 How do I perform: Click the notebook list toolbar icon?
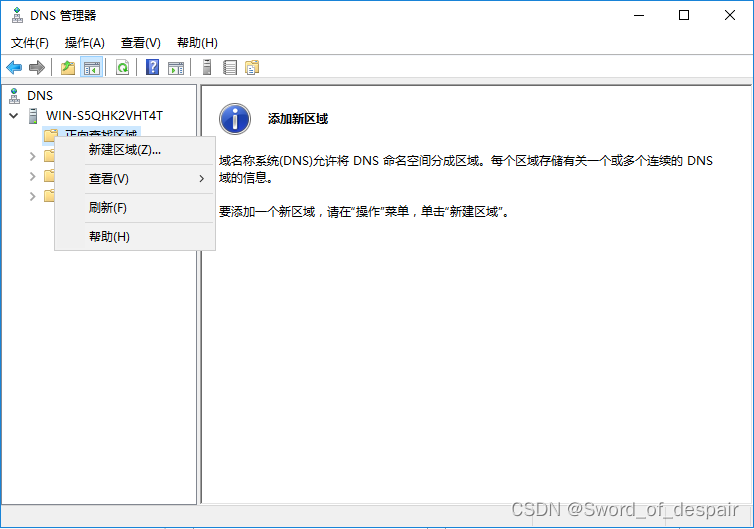pos(230,67)
